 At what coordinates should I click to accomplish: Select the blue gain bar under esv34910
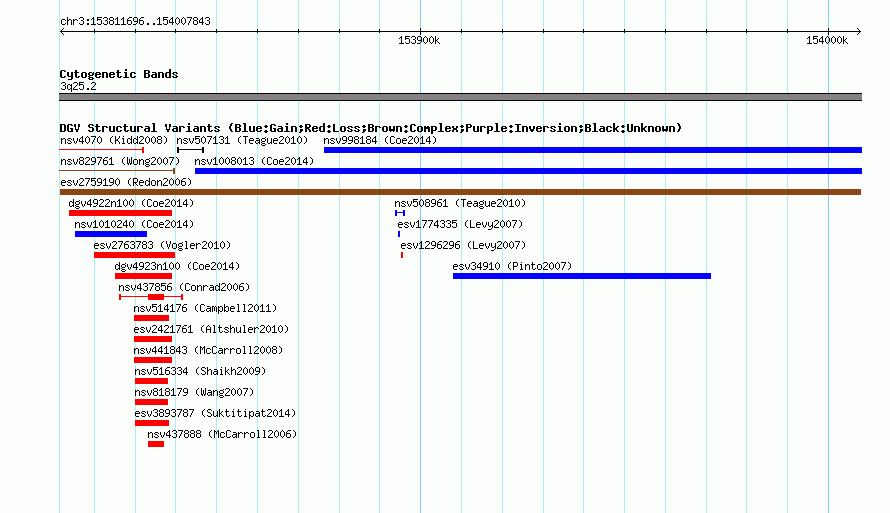[x=582, y=276]
